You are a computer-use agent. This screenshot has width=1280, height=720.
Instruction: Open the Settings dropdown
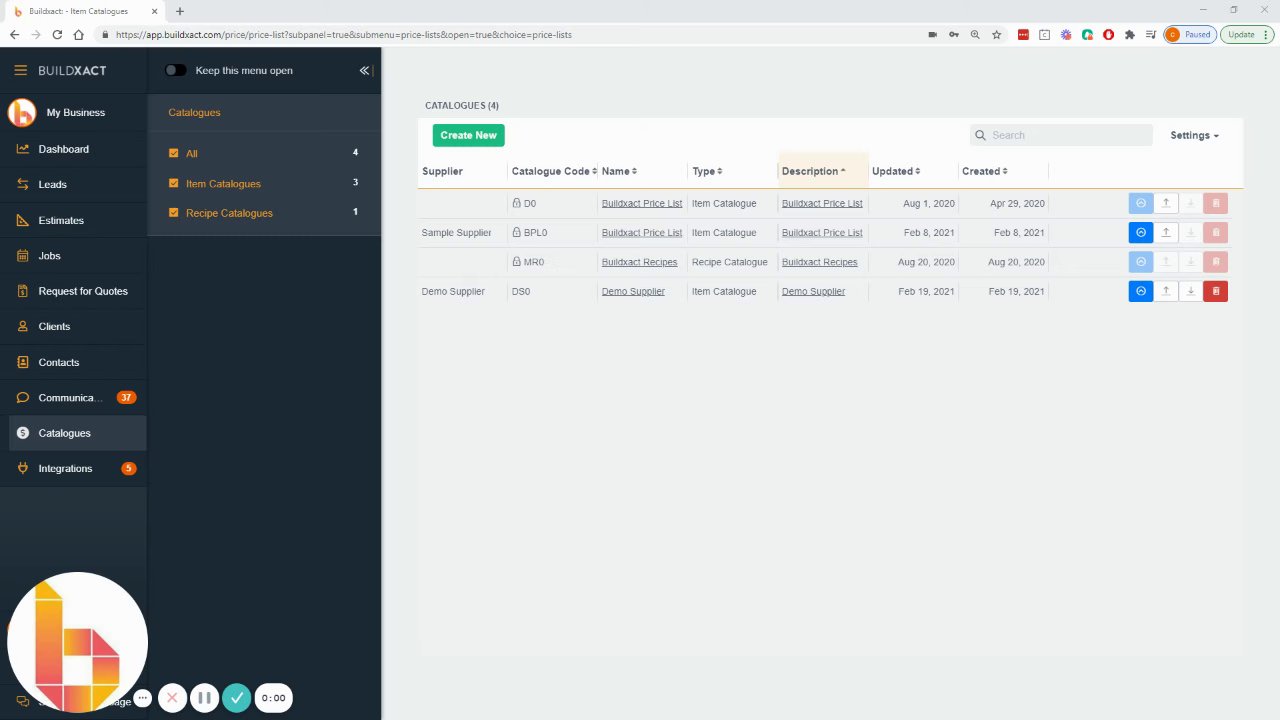1194,135
